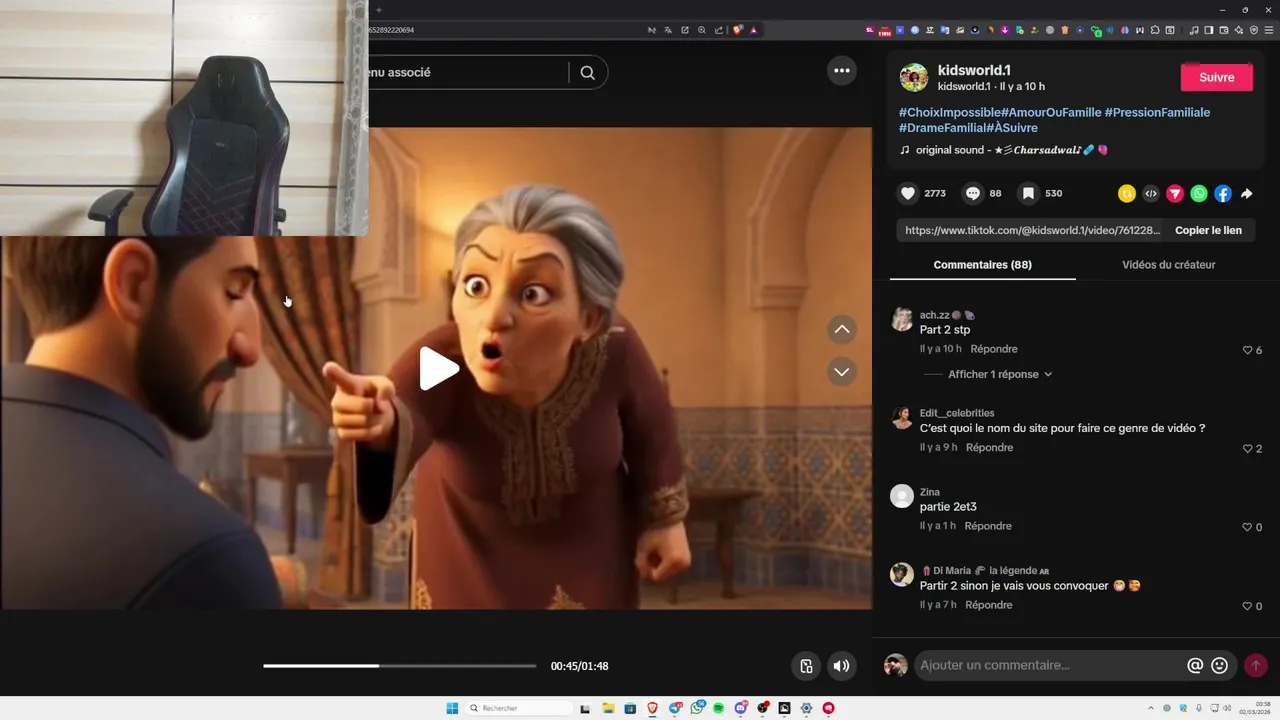Viewport: 1280px width, 720px height.
Task: Open Discord from the taskbar
Action: (741, 708)
